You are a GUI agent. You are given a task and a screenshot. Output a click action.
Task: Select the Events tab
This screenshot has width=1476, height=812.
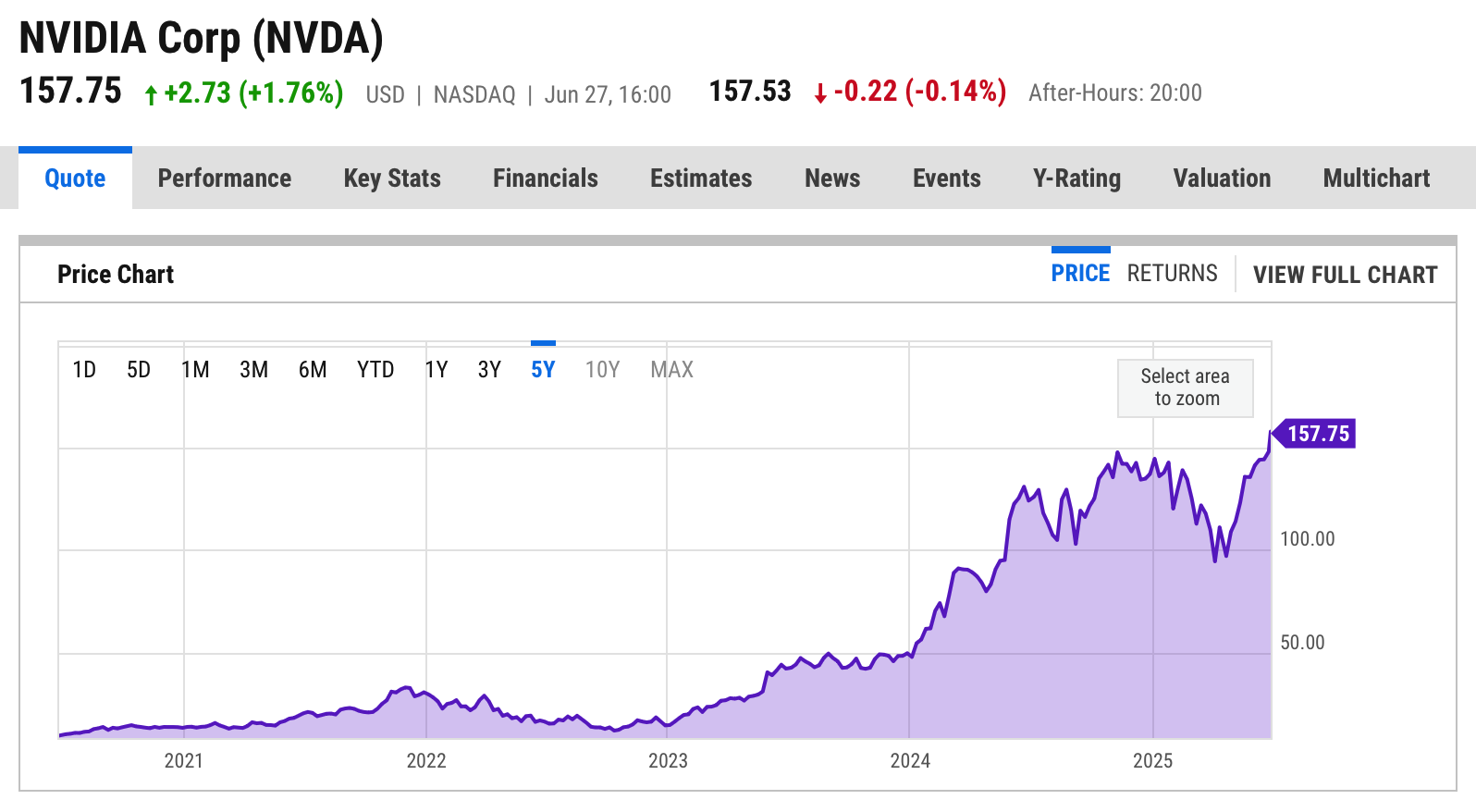click(946, 178)
